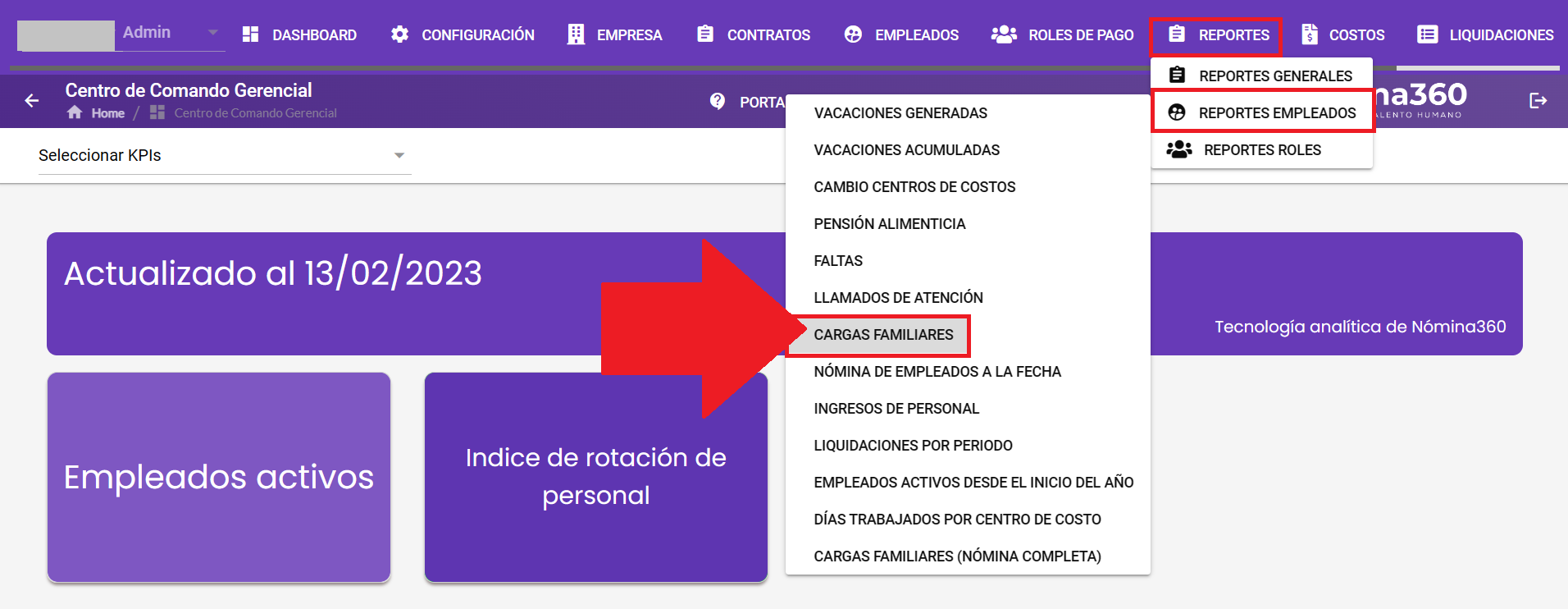Viewport: 1568px width, 609px height.
Task: Click the Empresa building icon
Action: [576, 34]
